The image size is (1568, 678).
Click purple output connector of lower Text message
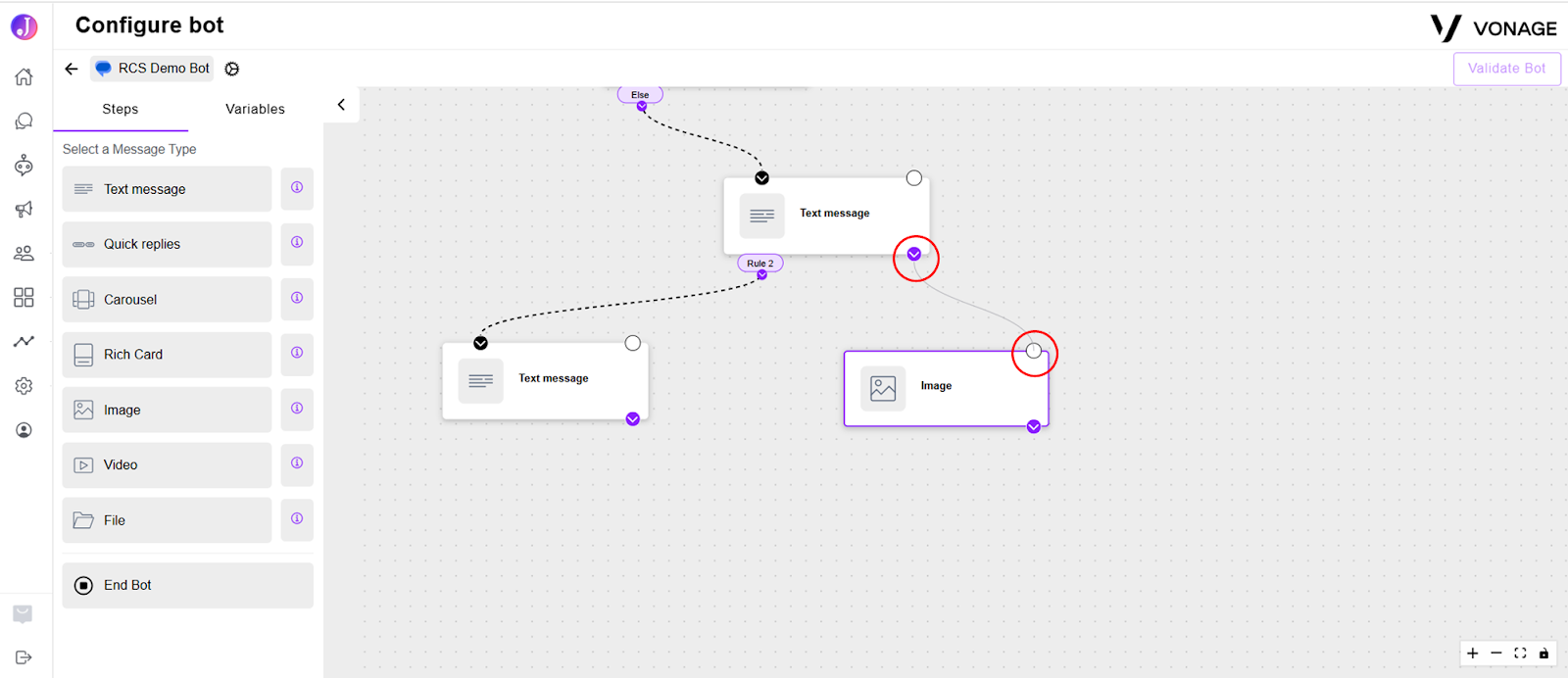633,419
